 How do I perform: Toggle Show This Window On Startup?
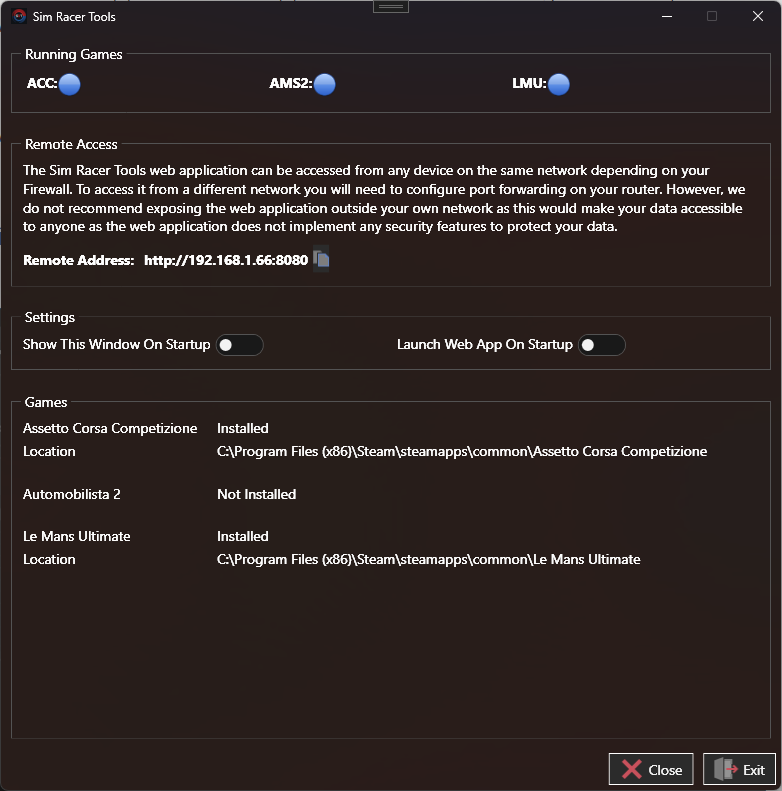click(x=240, y=345)
